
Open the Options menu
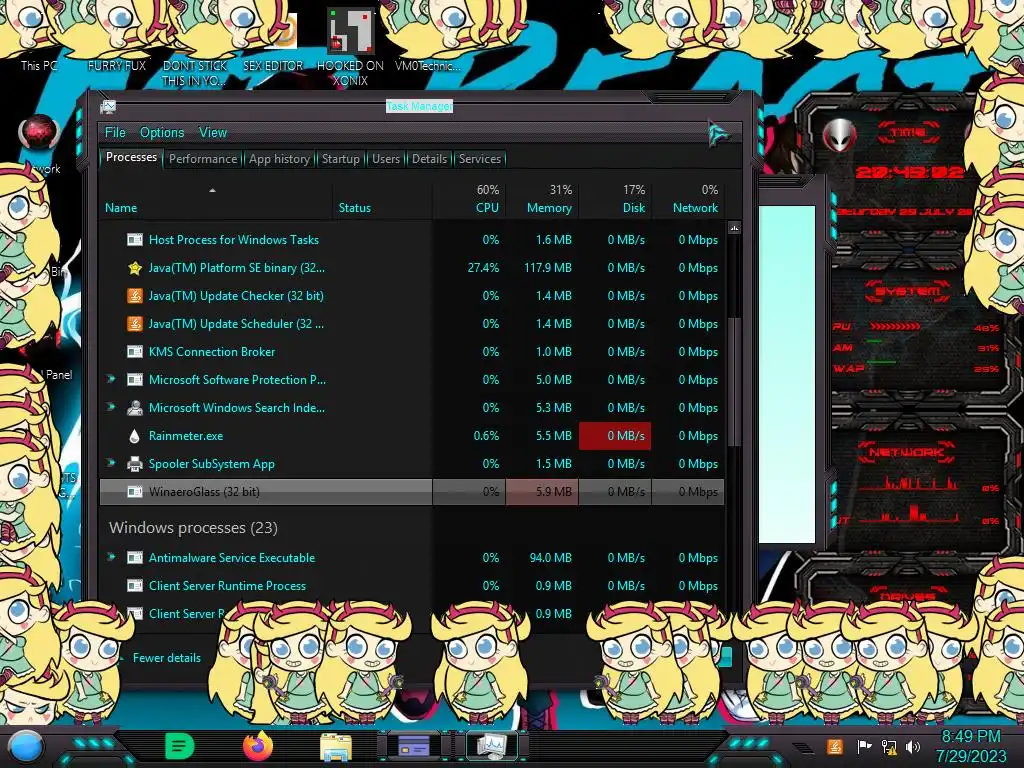point(162,133)
